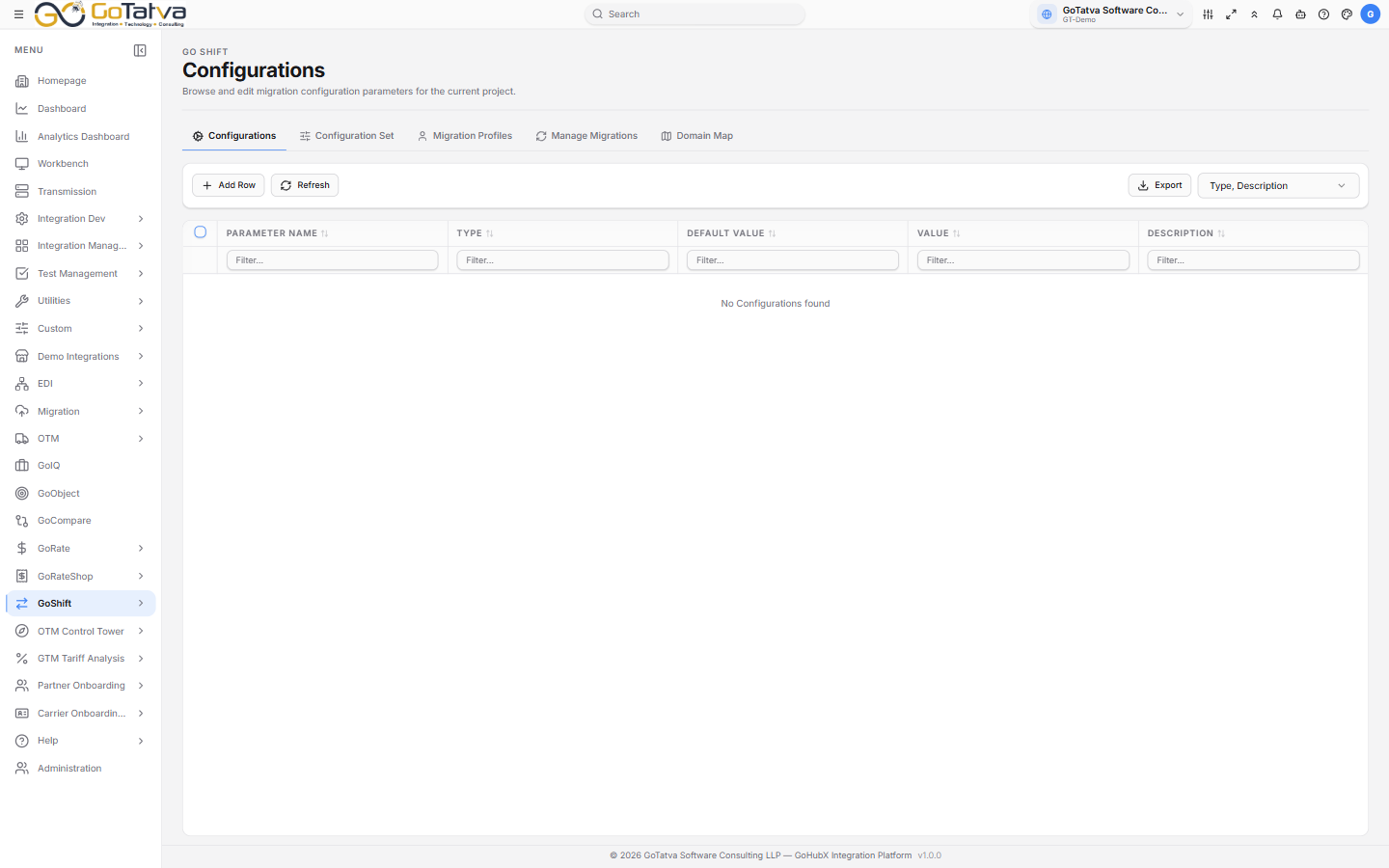This screenshot has width=1389, height=868.
Task: Switch to the Configuration Set tab
Action: (347, 136)
